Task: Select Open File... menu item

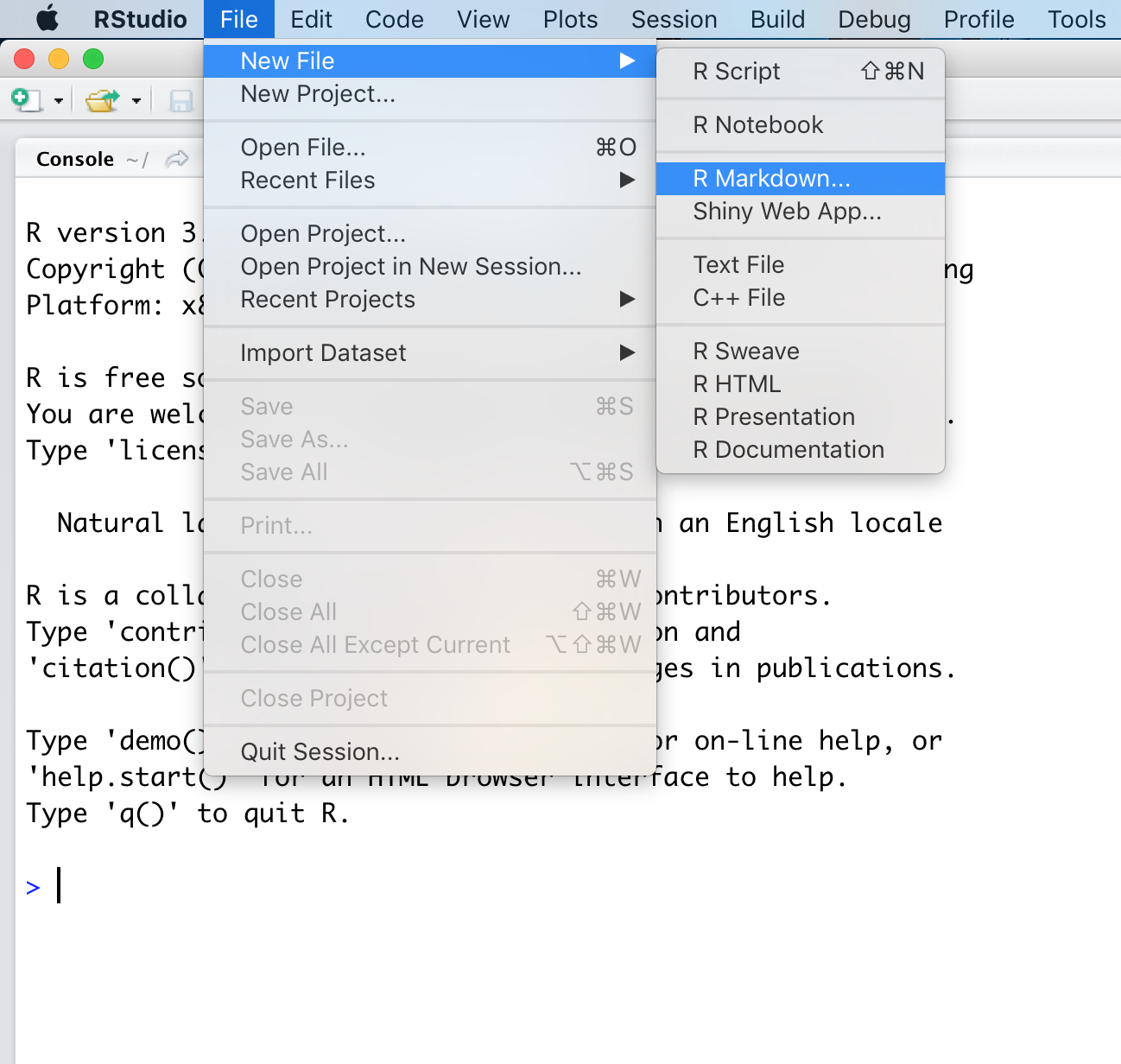Action: (x=430, y=148)
